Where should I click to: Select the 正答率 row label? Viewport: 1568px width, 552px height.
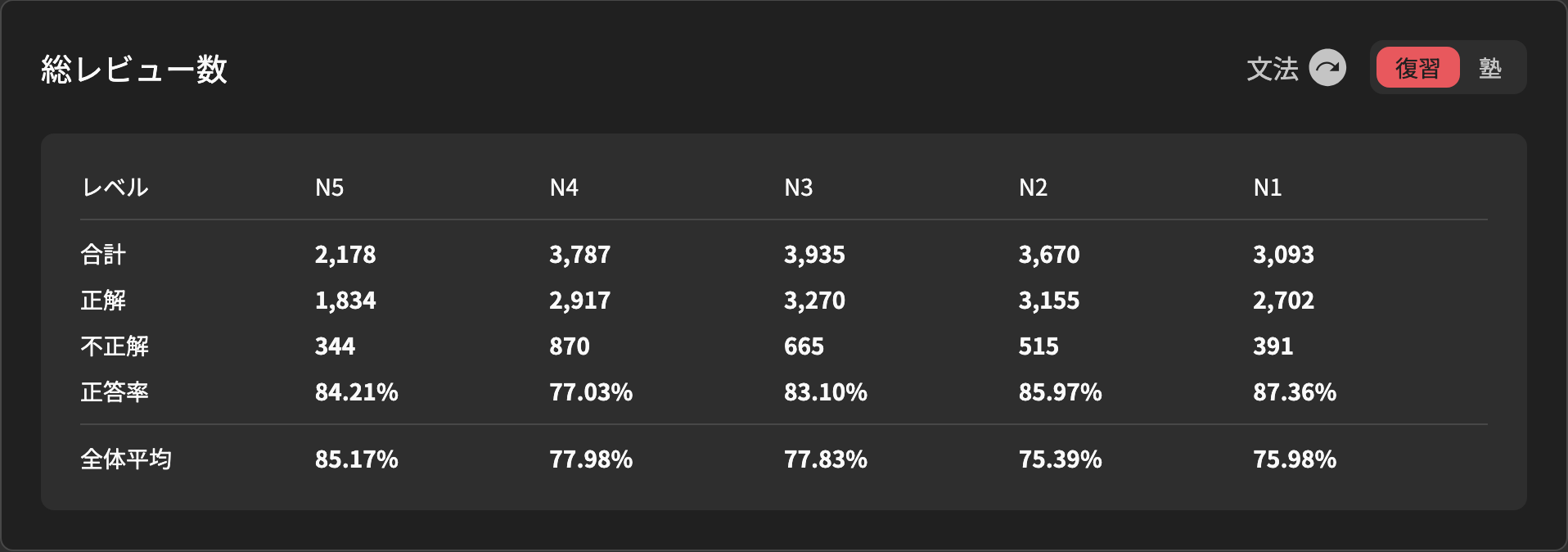(115, 392)
